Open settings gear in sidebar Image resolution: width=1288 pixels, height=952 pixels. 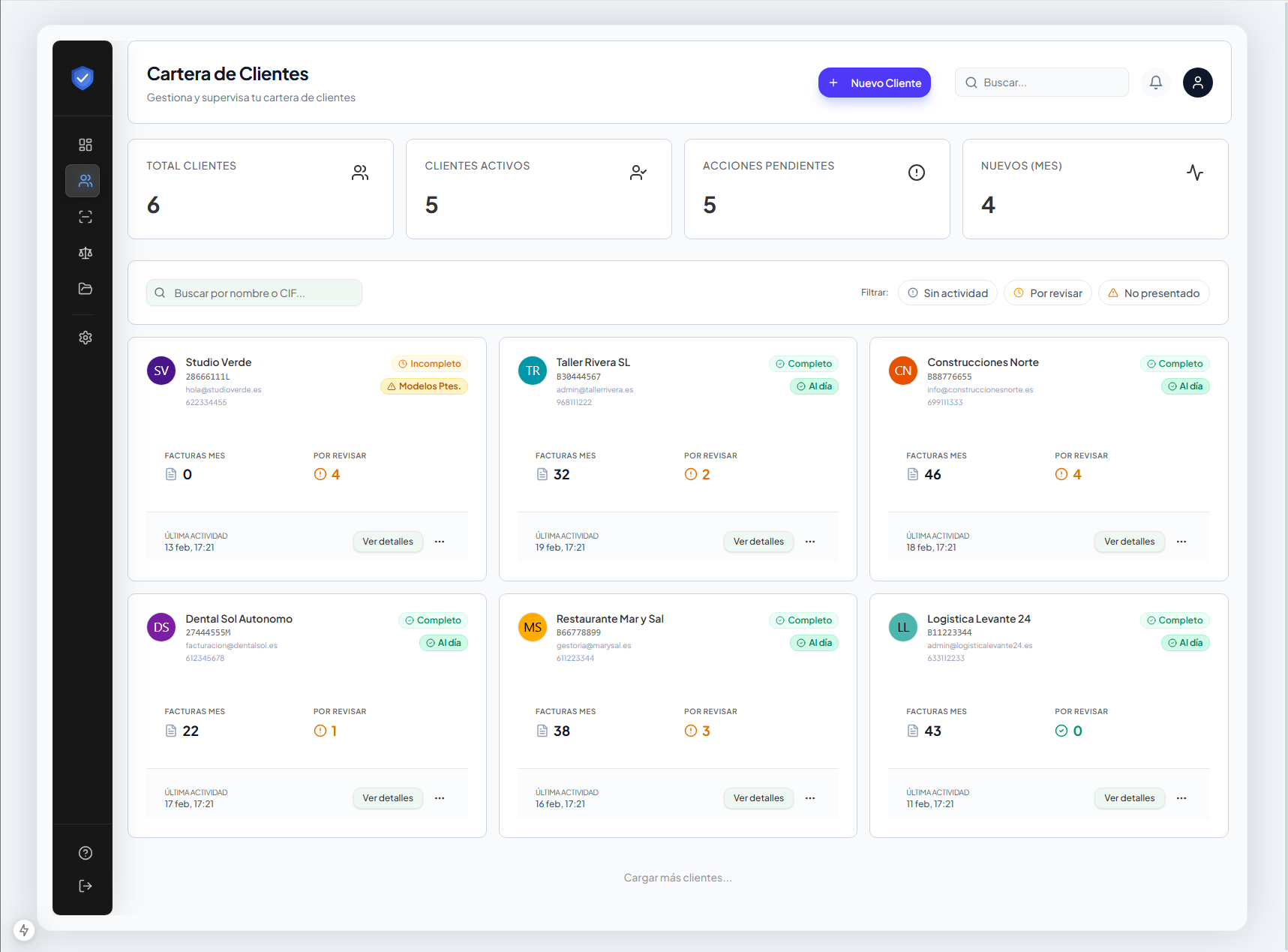[86, 338]
